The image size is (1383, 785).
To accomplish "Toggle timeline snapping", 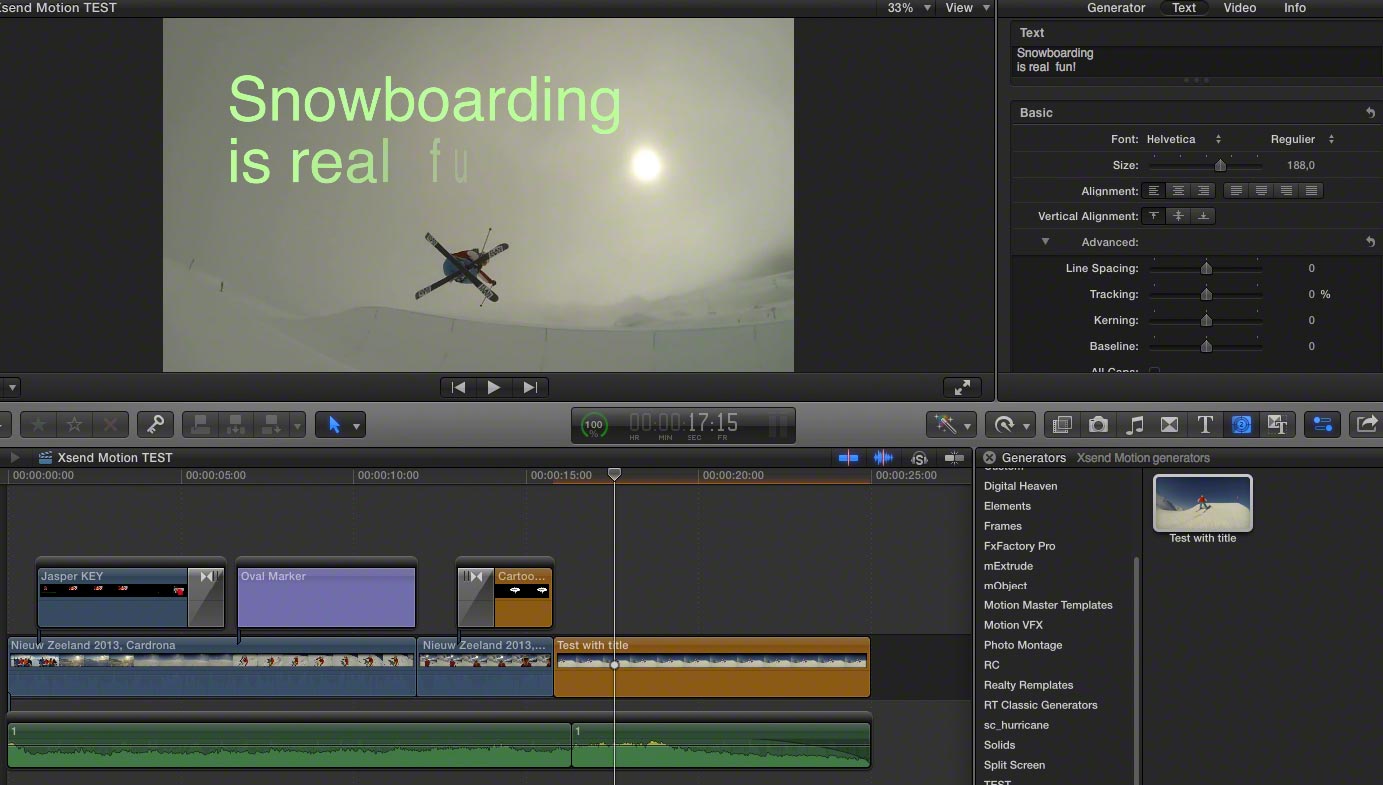I will [954, 458].
